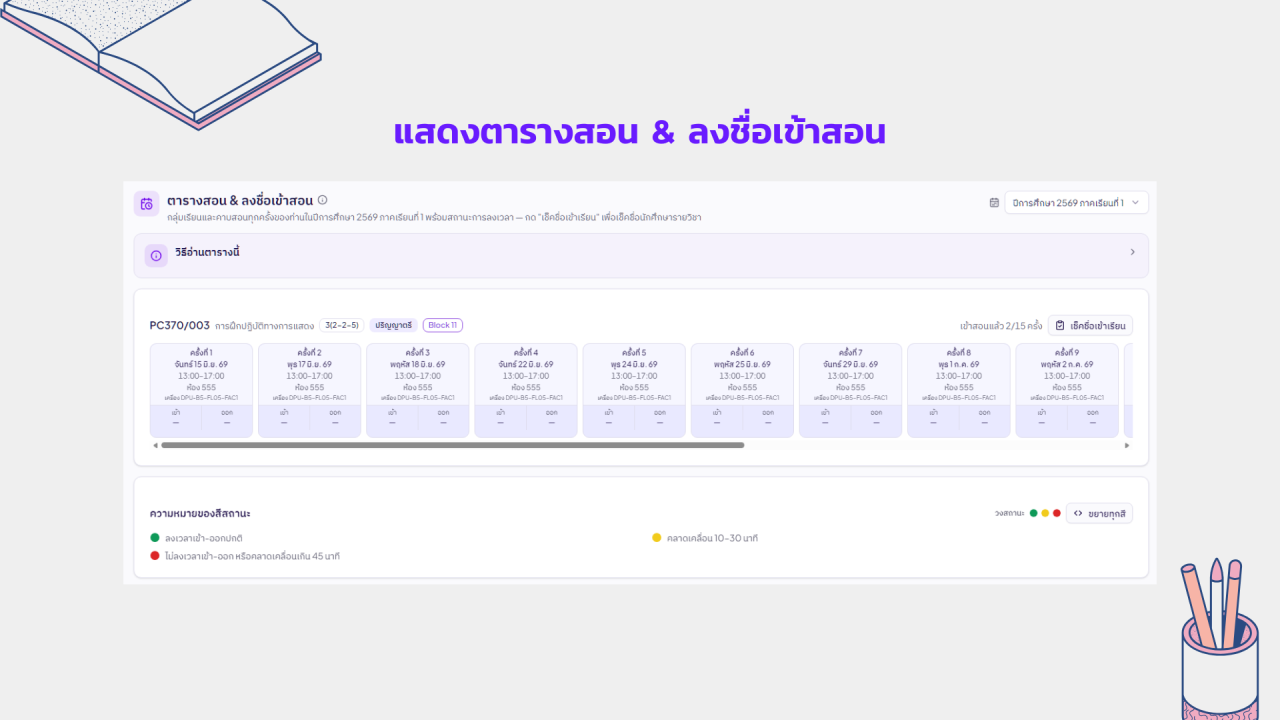The width and height of the screenshot is (1280, 720).
Task: Open the ปีการศึกษา 2569 ภาคเรียนที่ 1 dropdown
Action: pyautogui.click(x=1076, y=203)
